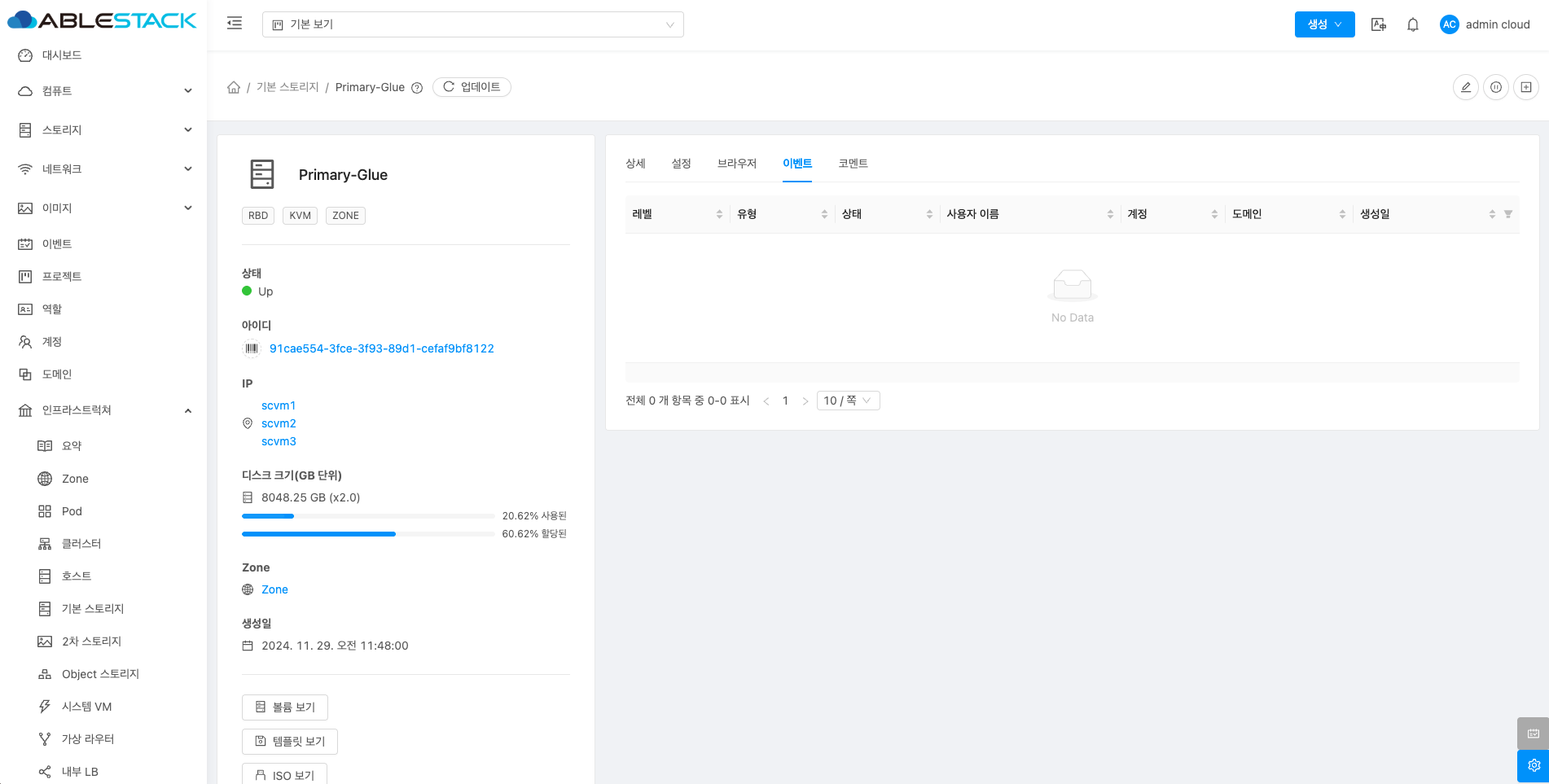The image size is (1549, 784).
Task: Click the 볼륨 보기 button
Action: pyautogui.click(x=285, y=707)
